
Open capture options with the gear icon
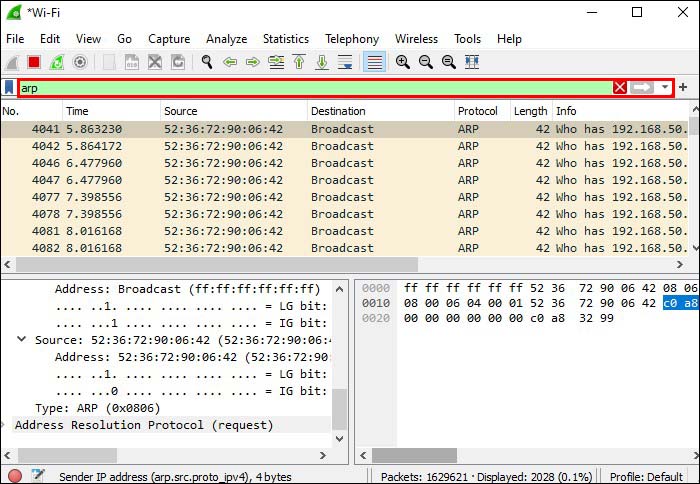[x=80, y=62]
